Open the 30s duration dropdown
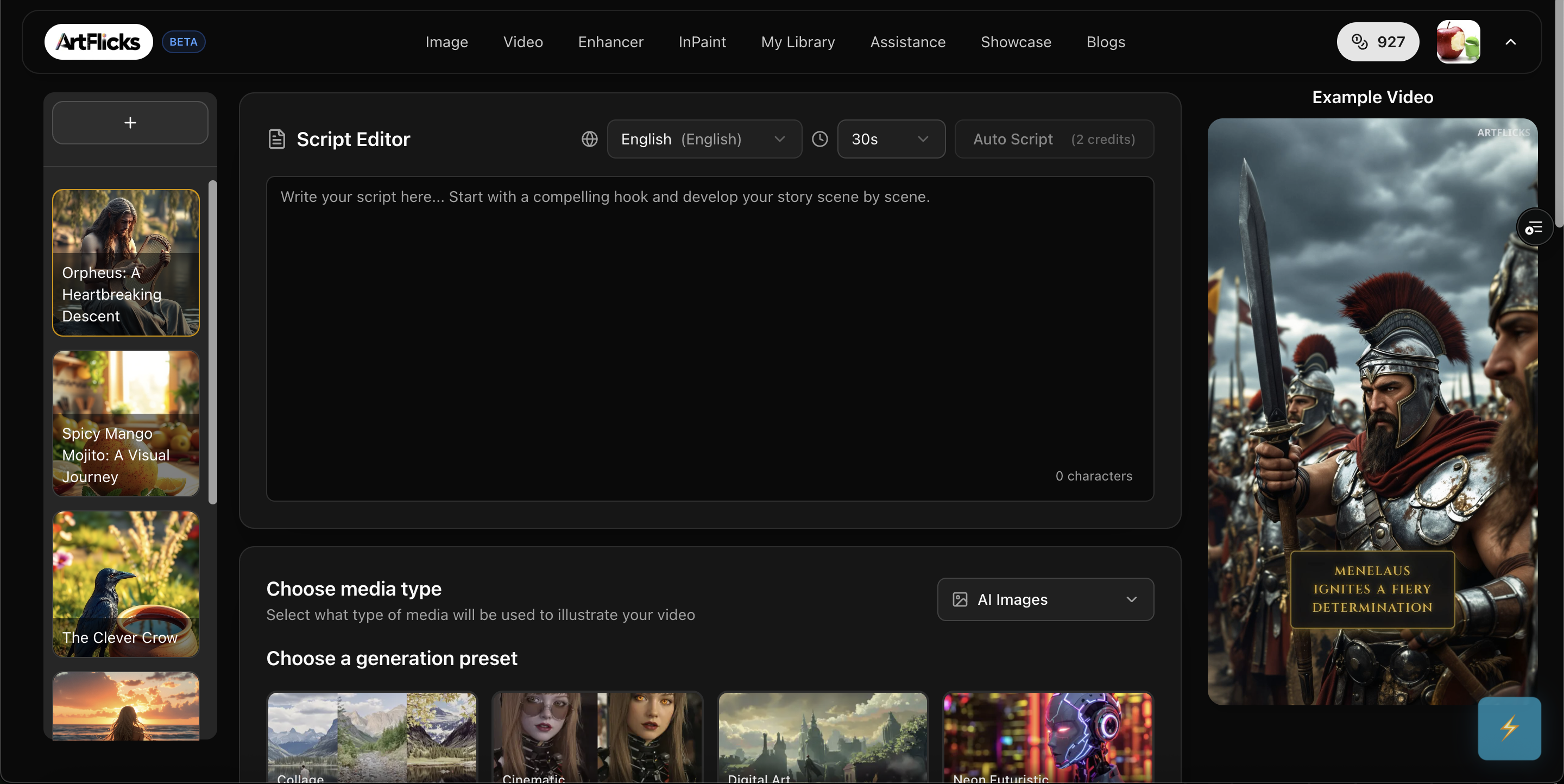The width and height of the screenshot is (1564, 784). click(891, 139)
